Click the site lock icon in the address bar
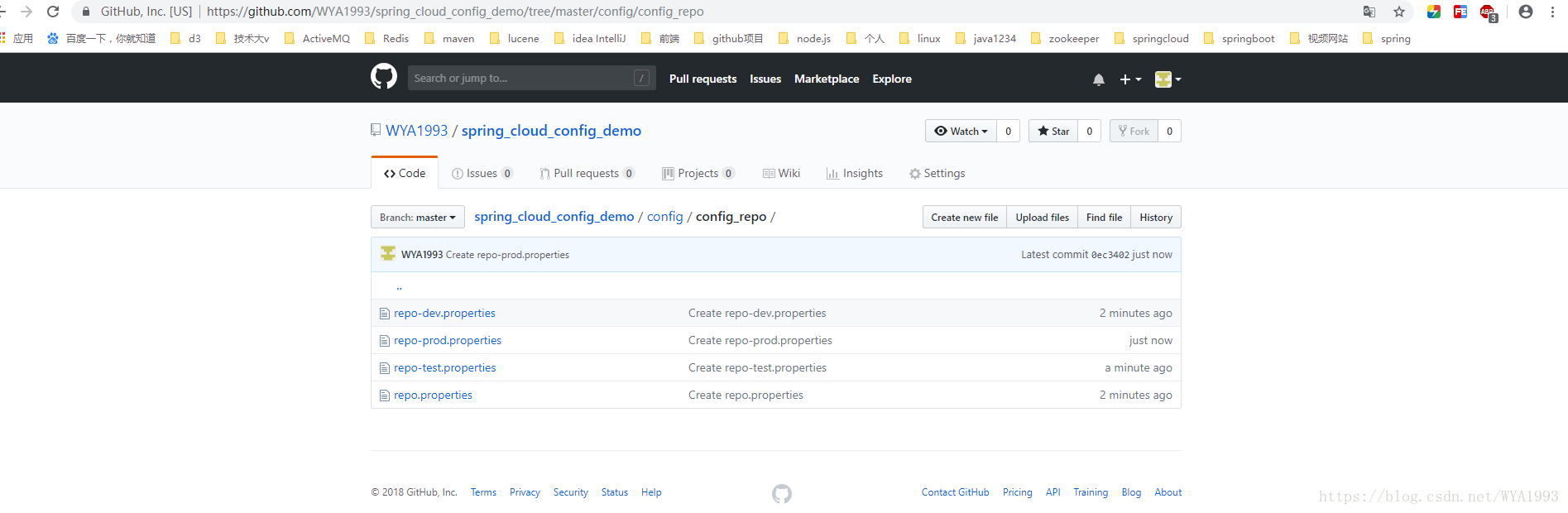This screenshot has width=1568, height=513. [x=85, y=12]
